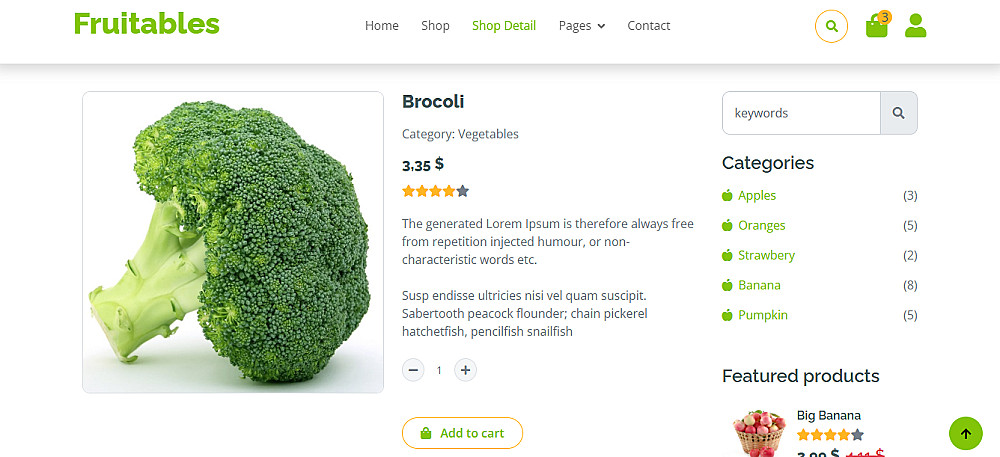Select the Pumpkin category link
The width and height of the screenshot is (1000, 457).
pyautogui.click(x=763, y=316)
